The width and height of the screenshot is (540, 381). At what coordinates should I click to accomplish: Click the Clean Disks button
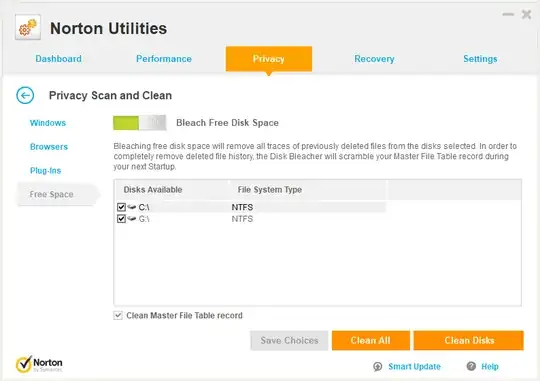point(469,340)
